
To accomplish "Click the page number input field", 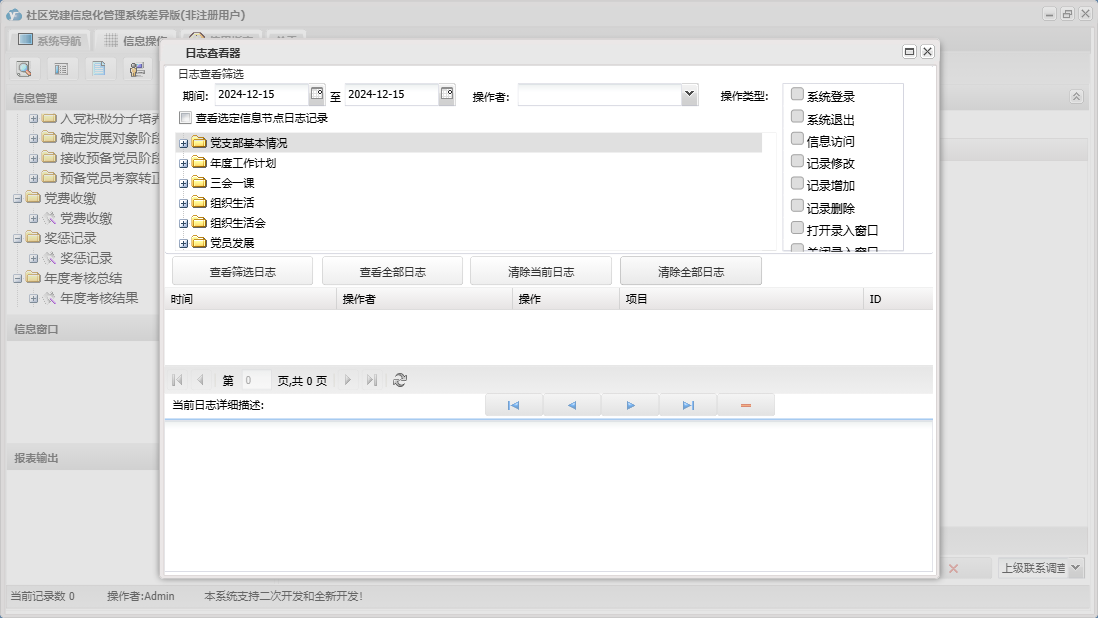I will coord(256,380).
